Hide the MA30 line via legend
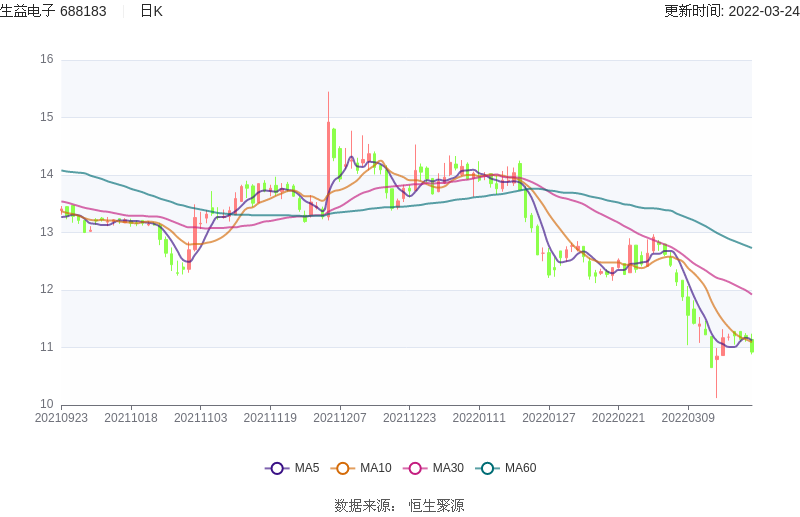Viewport: 800px width, 517px height. (x=413, y=468)
